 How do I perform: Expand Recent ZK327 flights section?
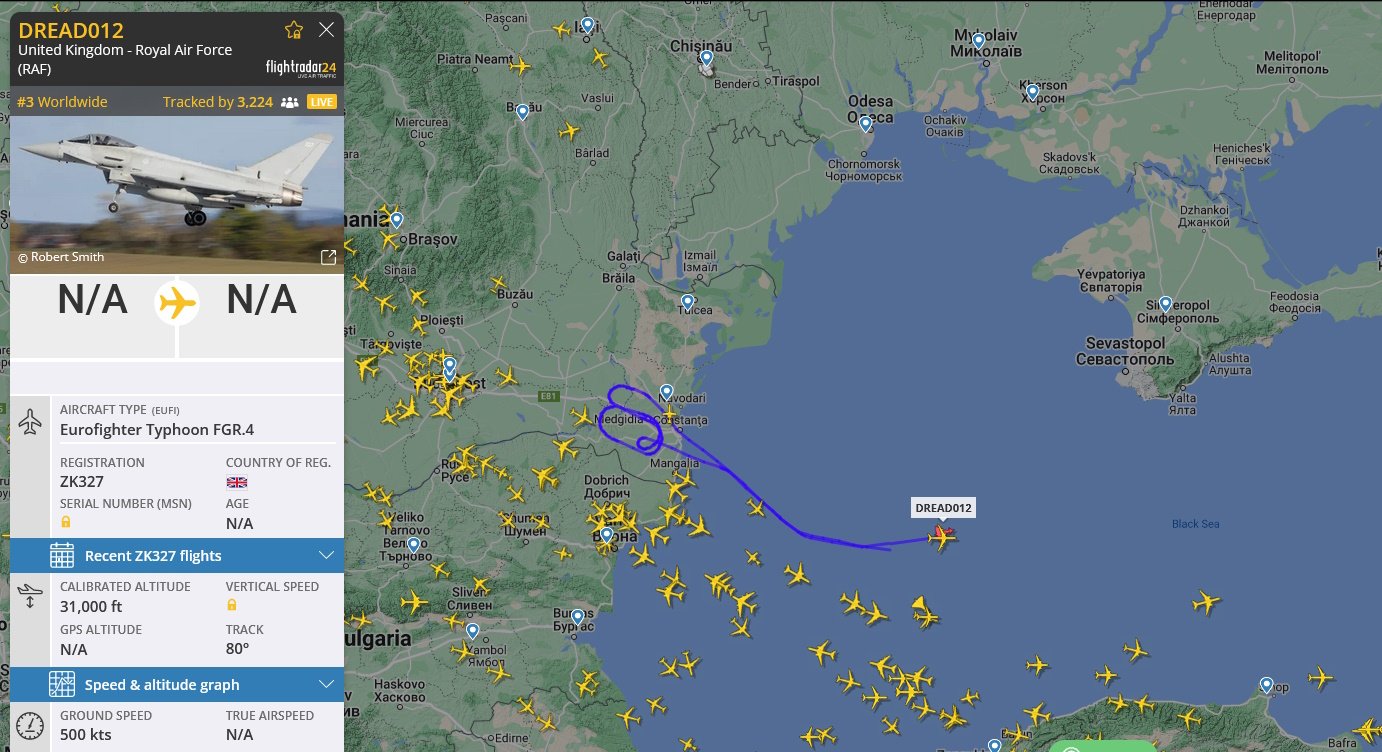point(177,555)
